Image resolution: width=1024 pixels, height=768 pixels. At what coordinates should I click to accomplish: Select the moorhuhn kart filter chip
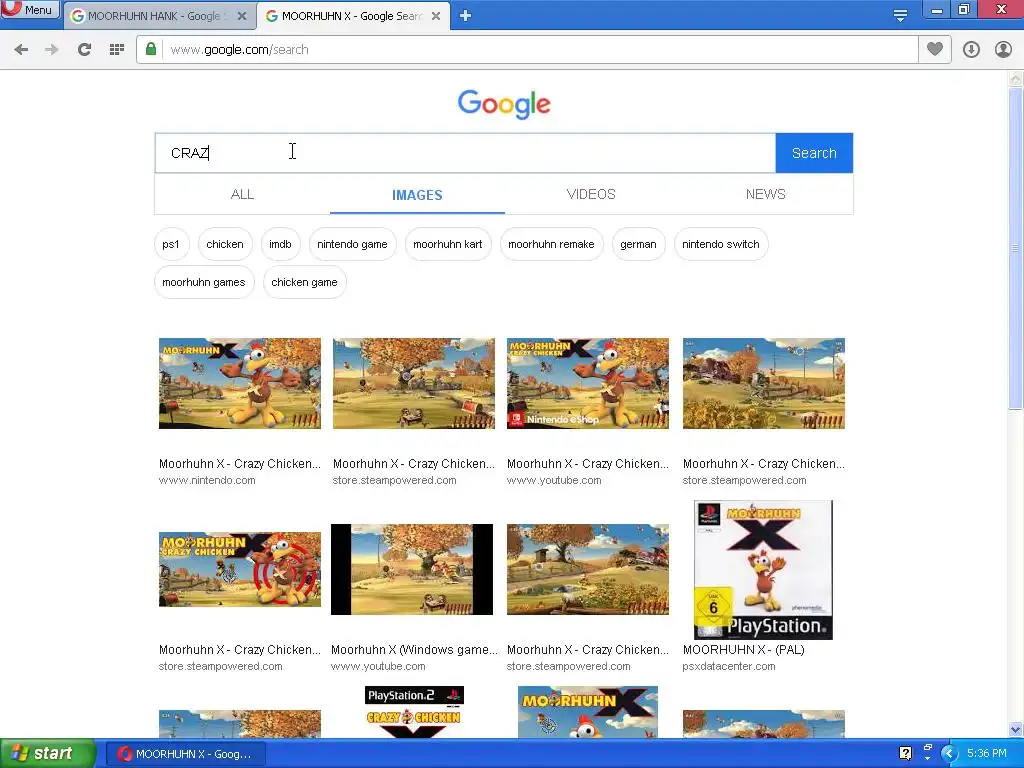coord(447,244)
